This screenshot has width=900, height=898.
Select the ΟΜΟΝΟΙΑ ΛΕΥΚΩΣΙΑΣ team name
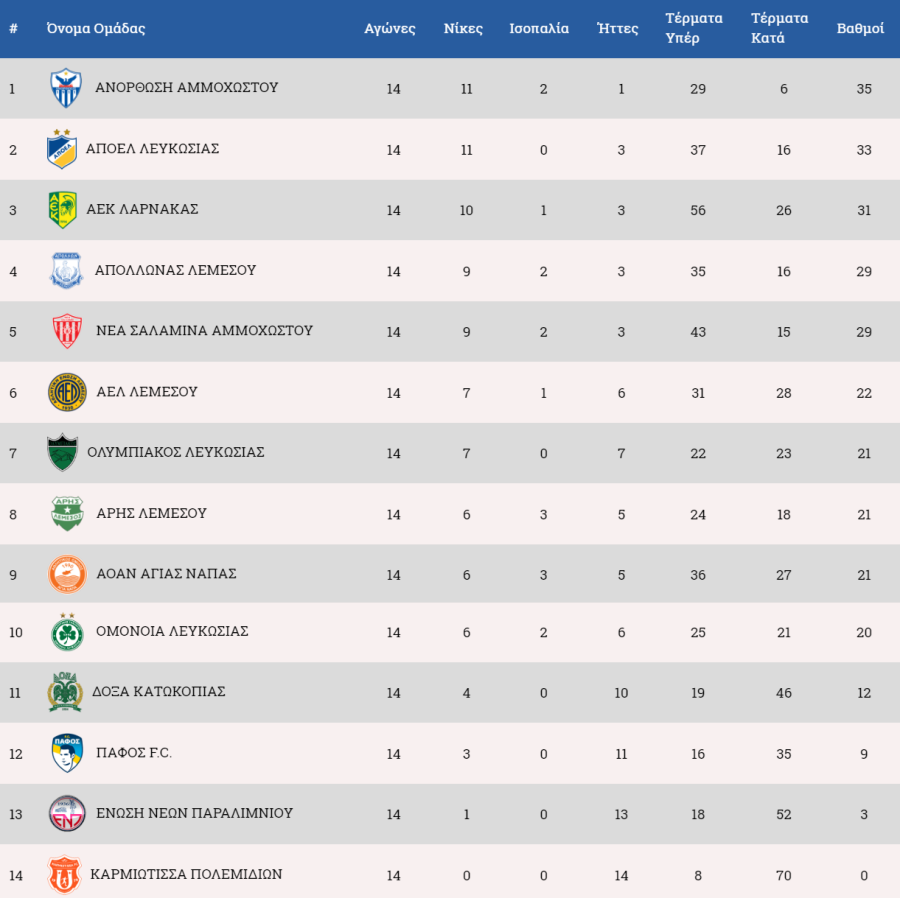pyautogui.click(x=172, y=631)
